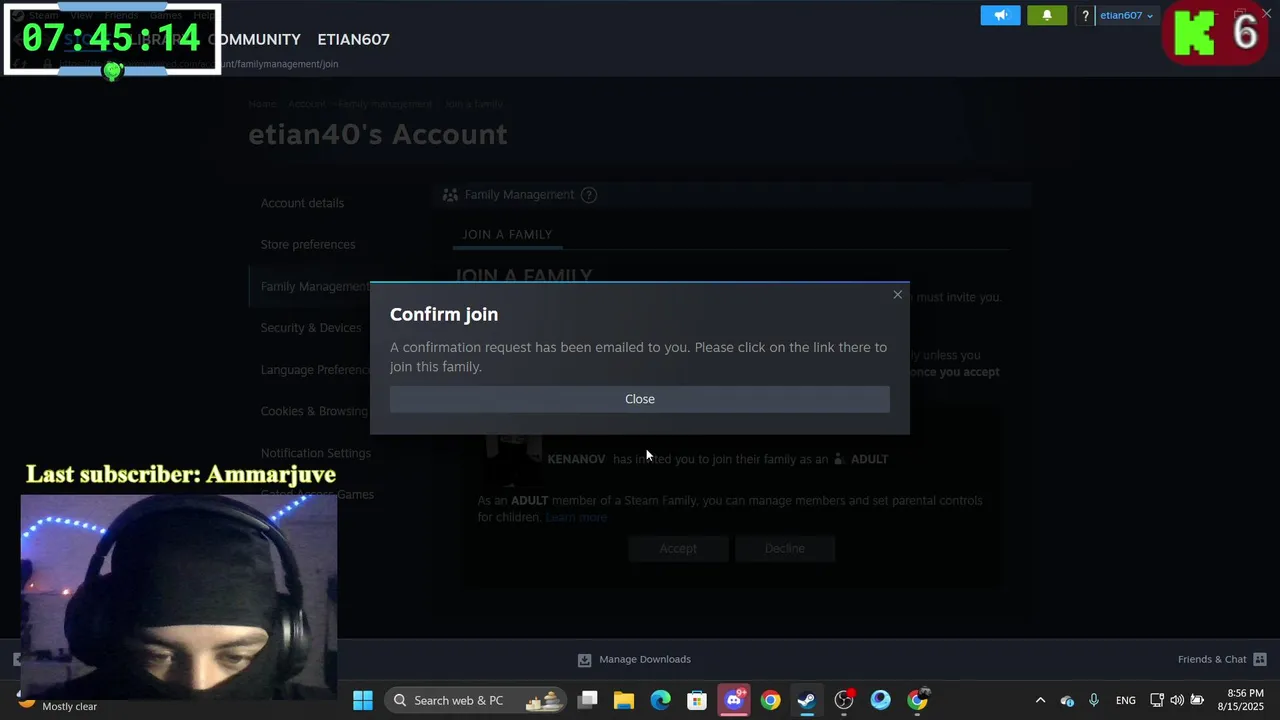Click the Steam help question mark
This screenshot has width=1280, height=720.
[x=1085, y=15]
